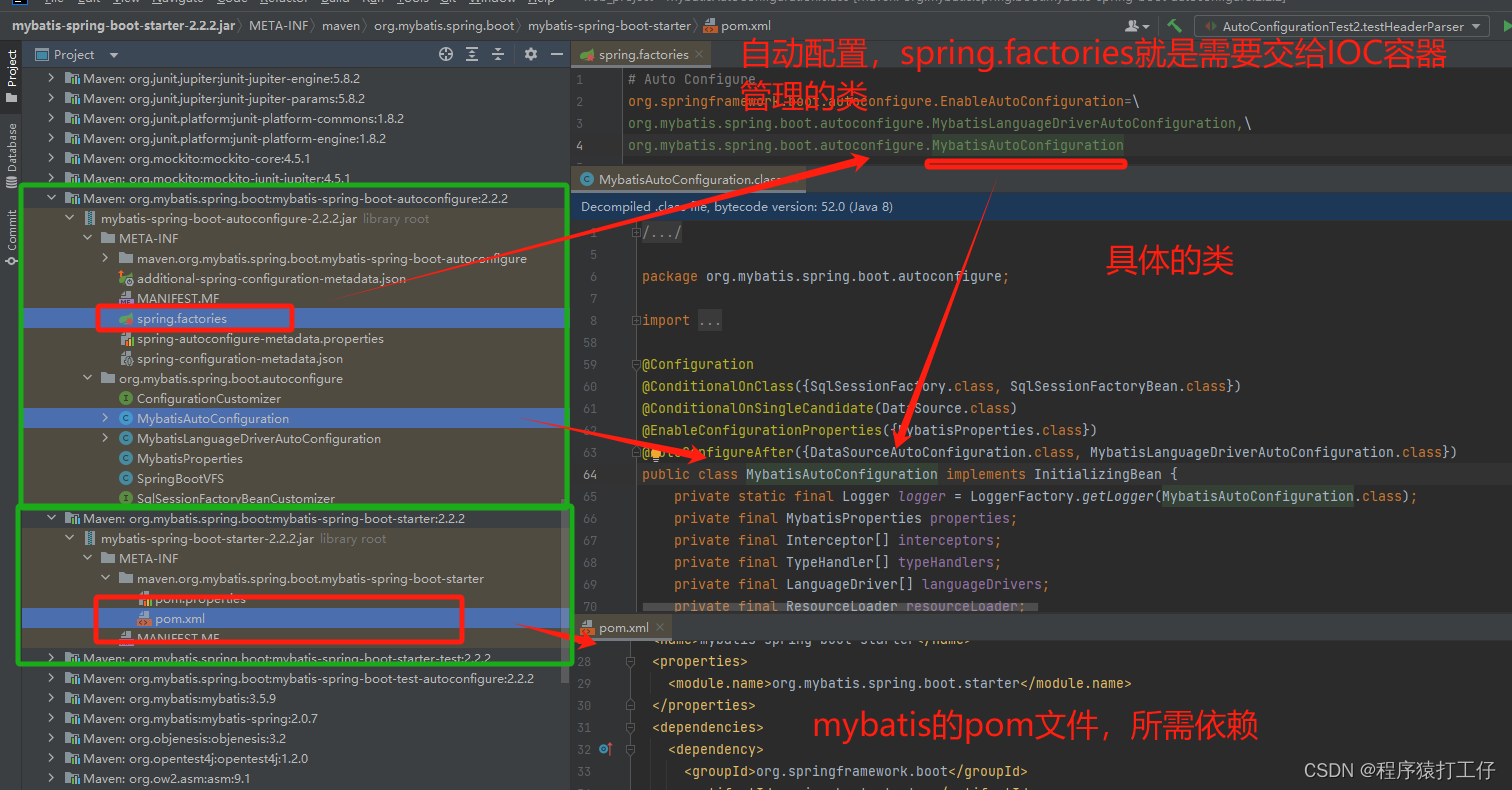Screen dimensions: 1512x790
Task: Select Maven: org.mybatis:mybatis-spring:2.0.7 row
Action: [200, 719]
